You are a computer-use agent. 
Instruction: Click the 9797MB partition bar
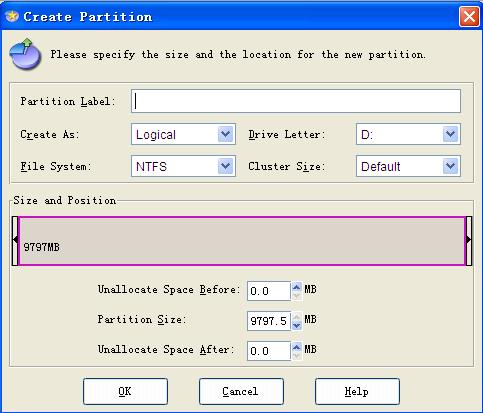click(x=242, y=241)
